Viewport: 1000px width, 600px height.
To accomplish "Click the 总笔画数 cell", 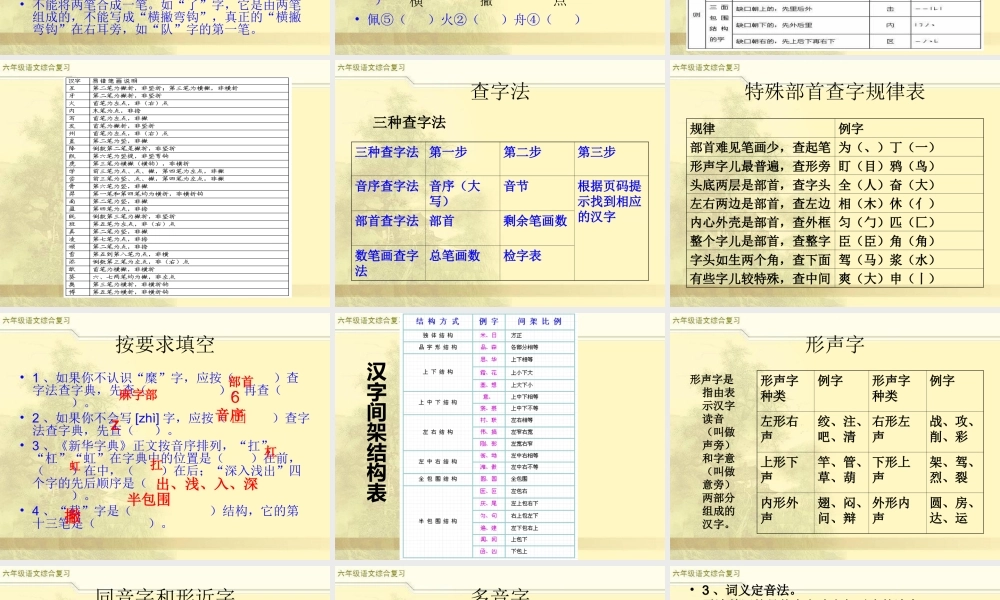I will [x=454, y=255].
